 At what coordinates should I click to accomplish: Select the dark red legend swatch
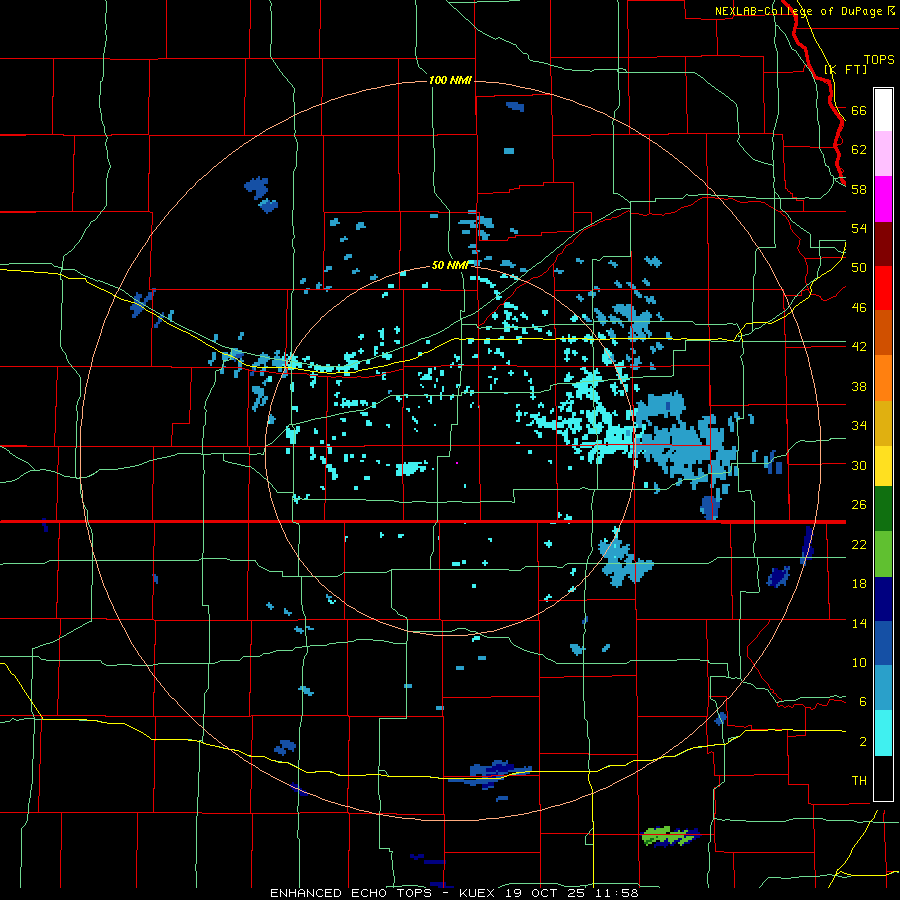click(x=883, y=244)
